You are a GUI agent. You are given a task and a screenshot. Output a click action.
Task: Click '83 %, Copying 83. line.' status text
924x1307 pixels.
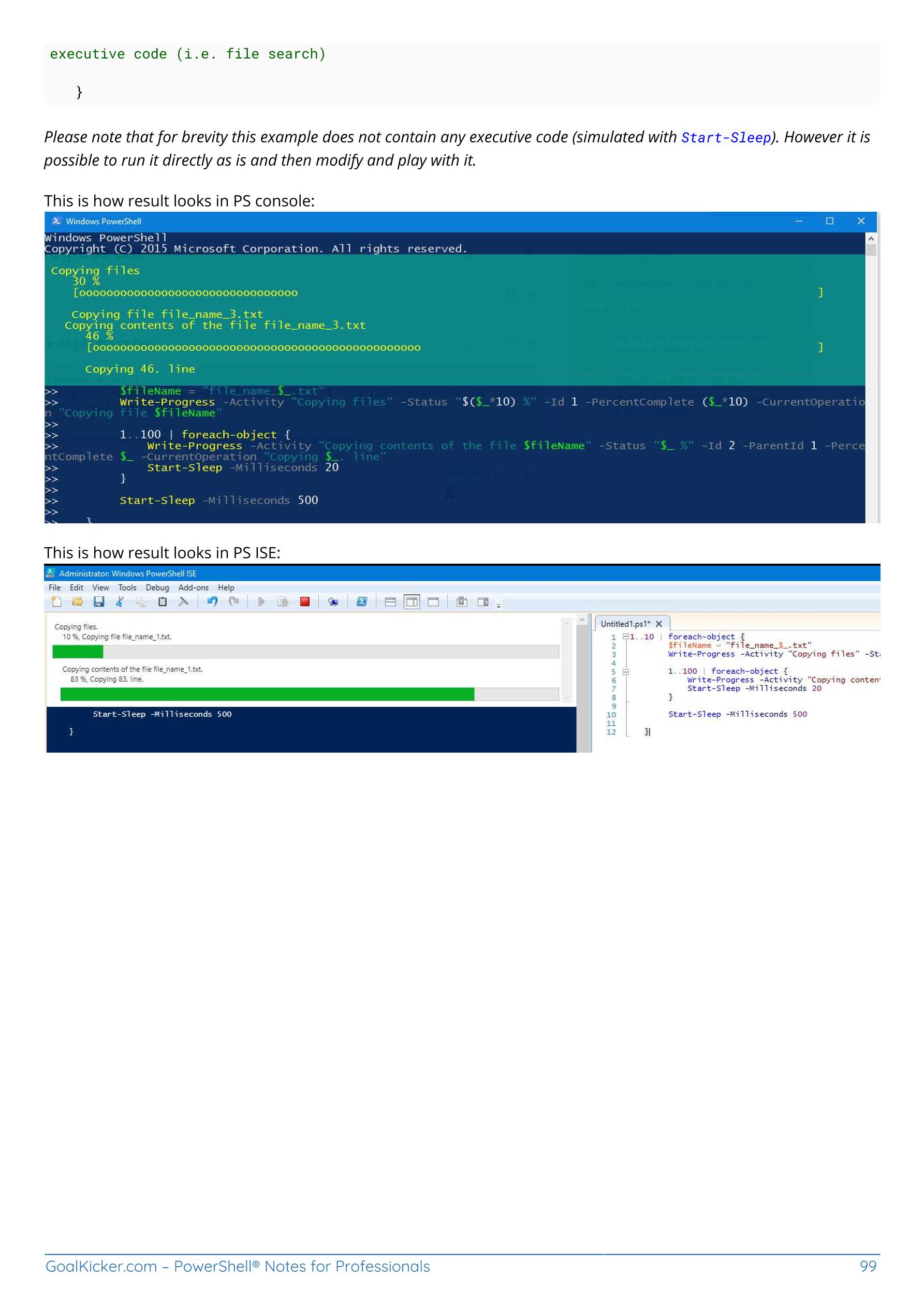[x=107, y=679]
